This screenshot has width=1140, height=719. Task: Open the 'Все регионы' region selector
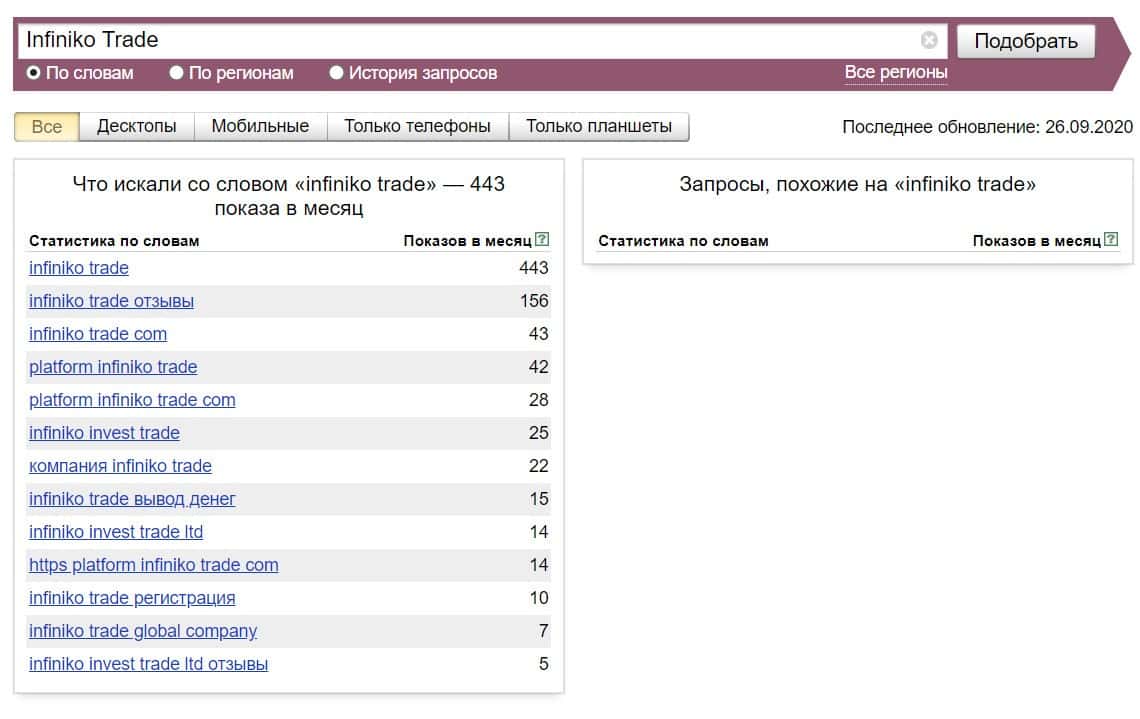pos(896,72)
